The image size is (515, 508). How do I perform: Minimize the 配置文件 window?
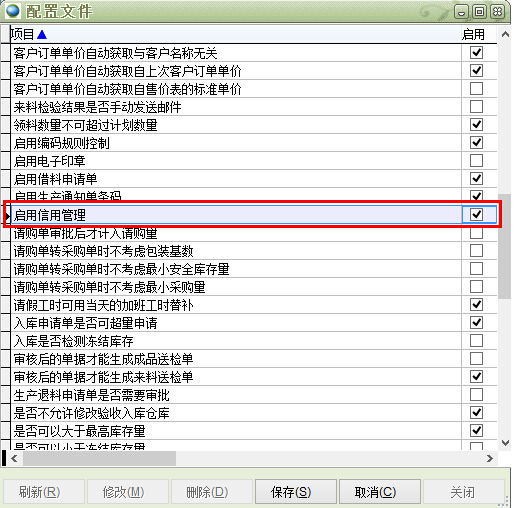(x=462, y=12)
